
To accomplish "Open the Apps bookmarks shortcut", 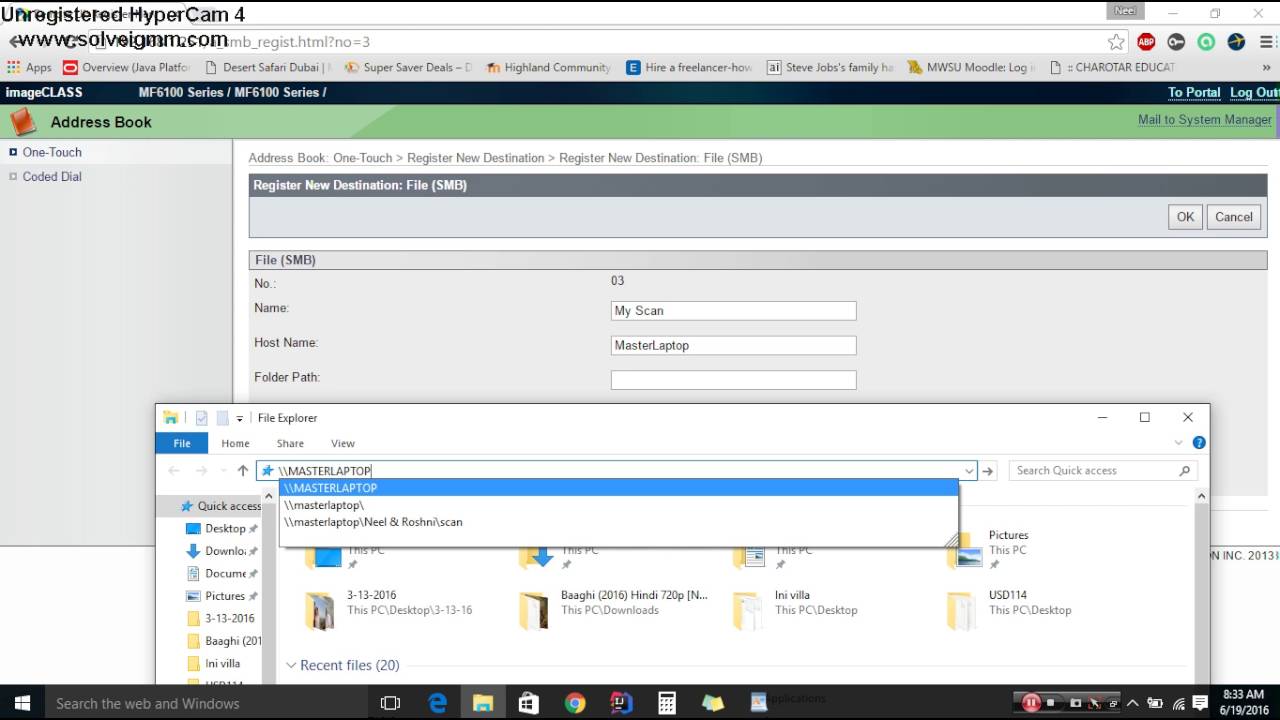I will [x=29, y=67].
